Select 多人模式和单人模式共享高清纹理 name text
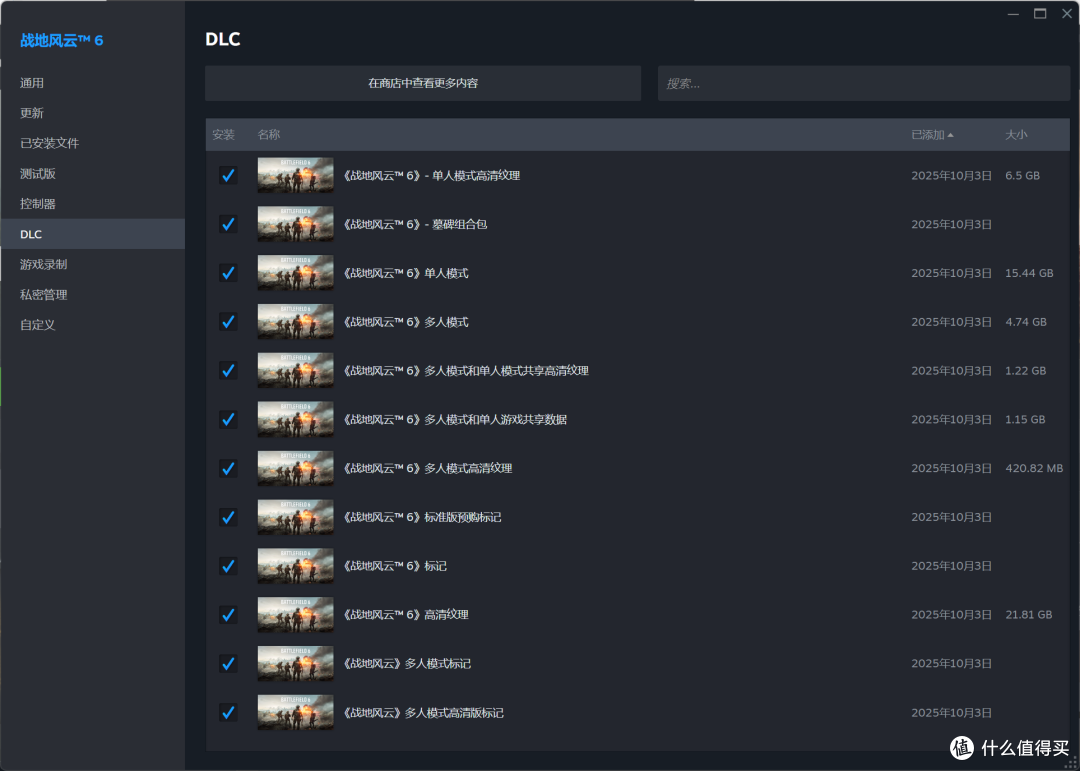This screenshot has height=771, width=1080. coord(466,371)
